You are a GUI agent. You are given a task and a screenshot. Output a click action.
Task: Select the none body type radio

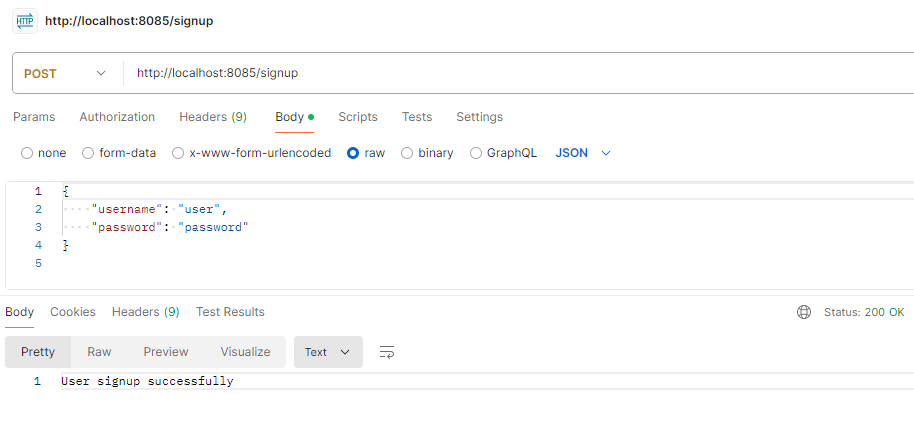point(28,153)
